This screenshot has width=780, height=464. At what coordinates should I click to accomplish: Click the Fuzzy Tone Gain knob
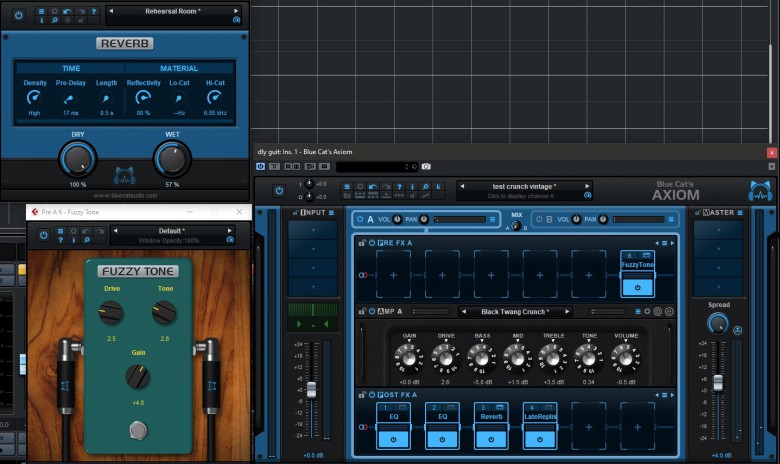pyautogui.click(x=138, y=376)
